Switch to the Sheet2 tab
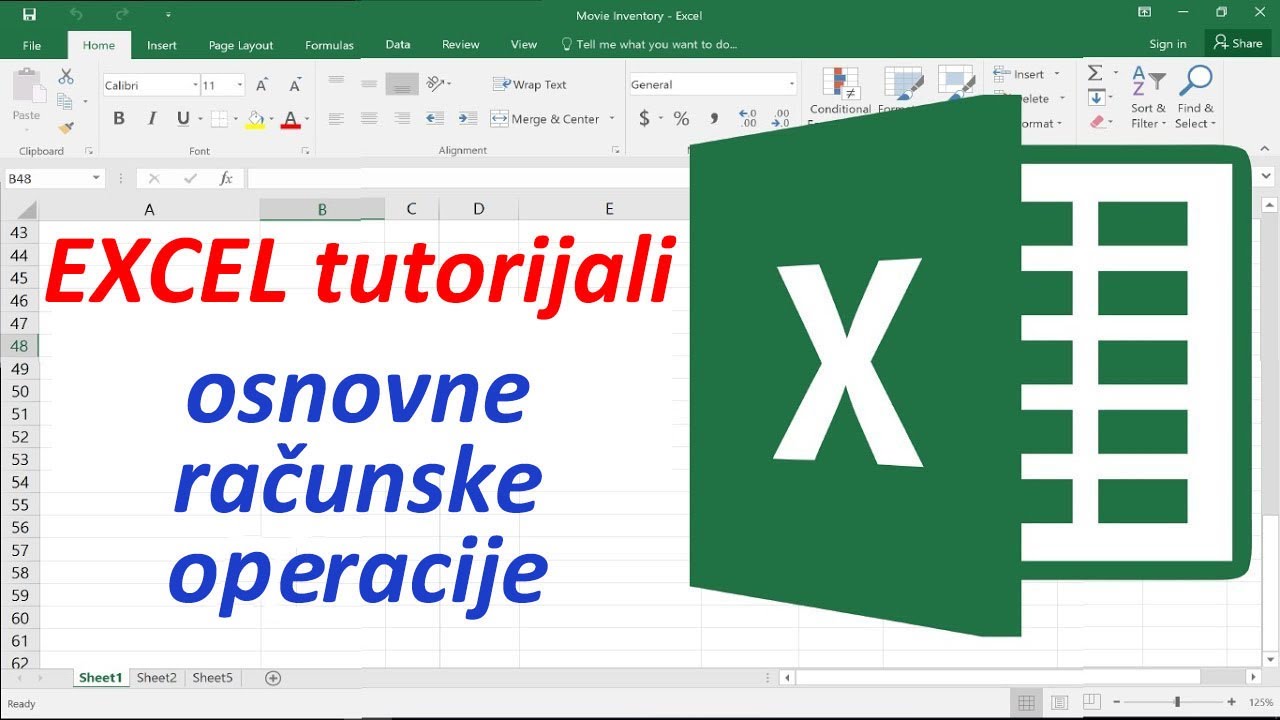This screenshot has width=1280, height=720. [x=156, y=678]
